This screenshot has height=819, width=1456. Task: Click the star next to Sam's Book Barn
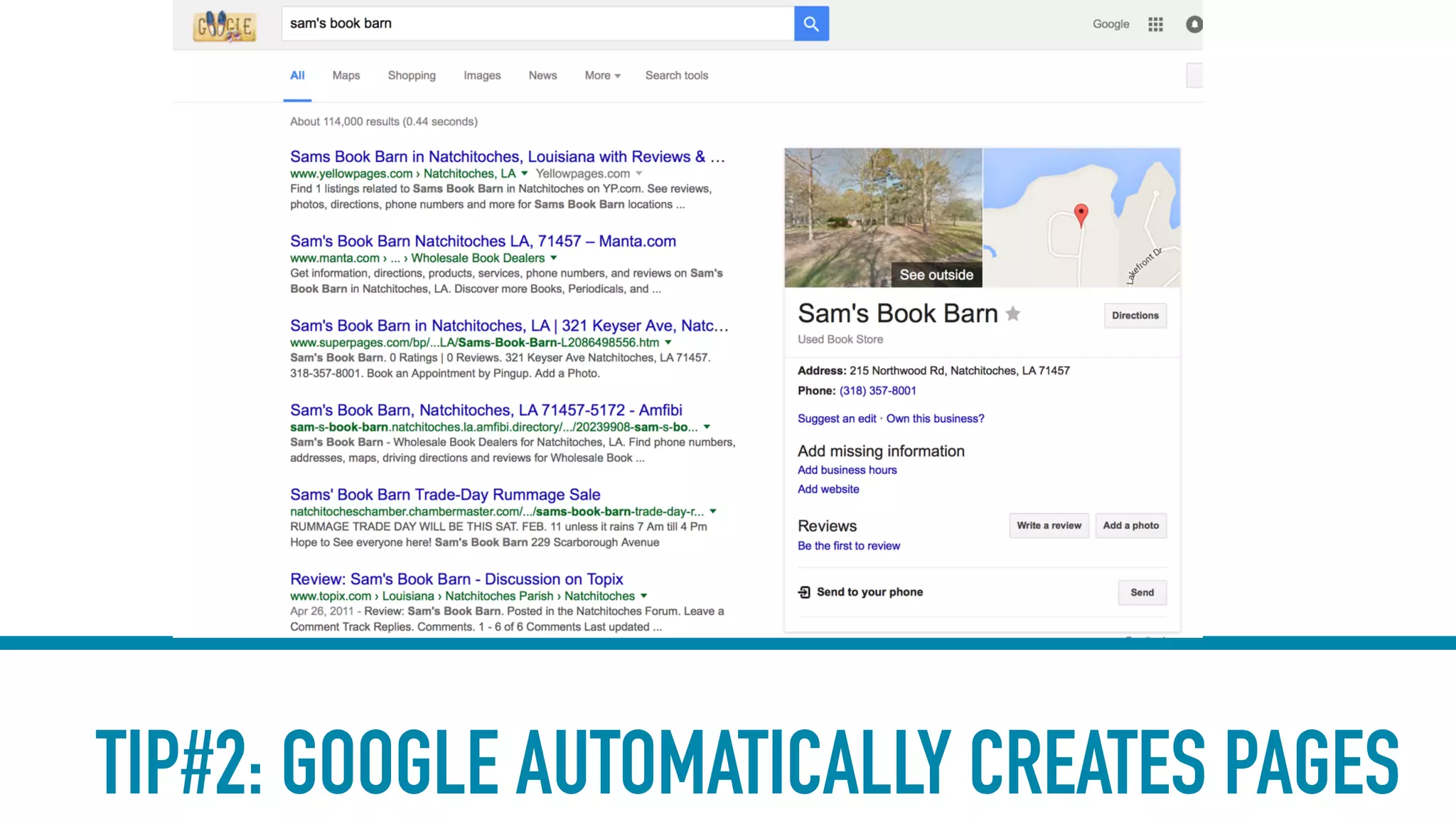click(x=1013, y=314)
